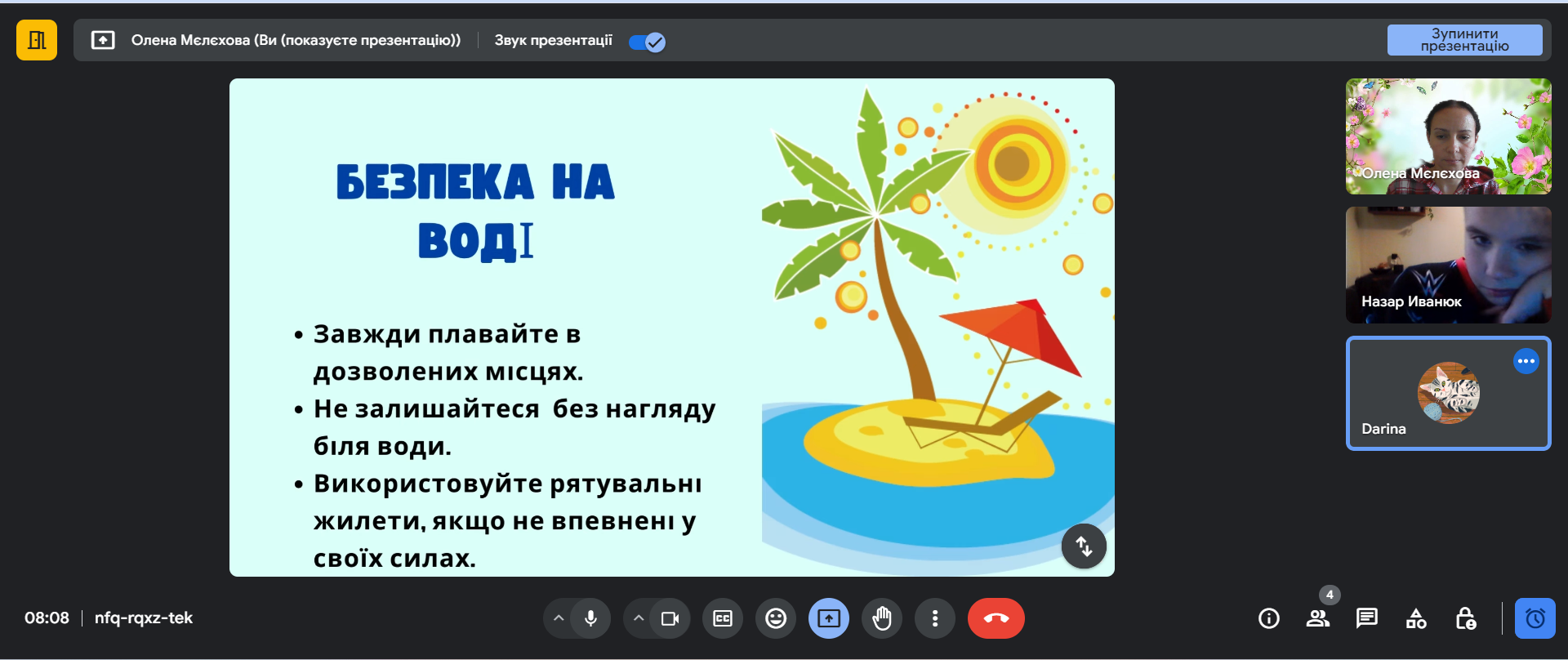
Task: Open the emoji reactions panel
Action: (776, 618)
